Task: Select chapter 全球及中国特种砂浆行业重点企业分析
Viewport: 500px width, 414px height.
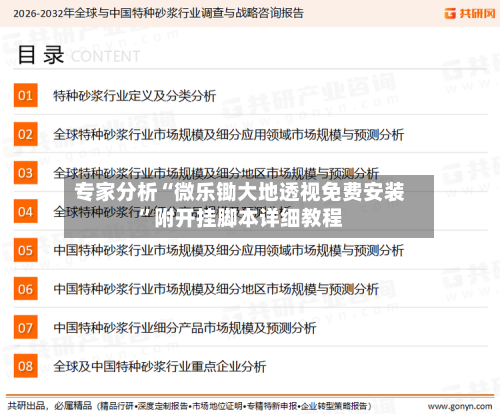Action: (160, 367)
